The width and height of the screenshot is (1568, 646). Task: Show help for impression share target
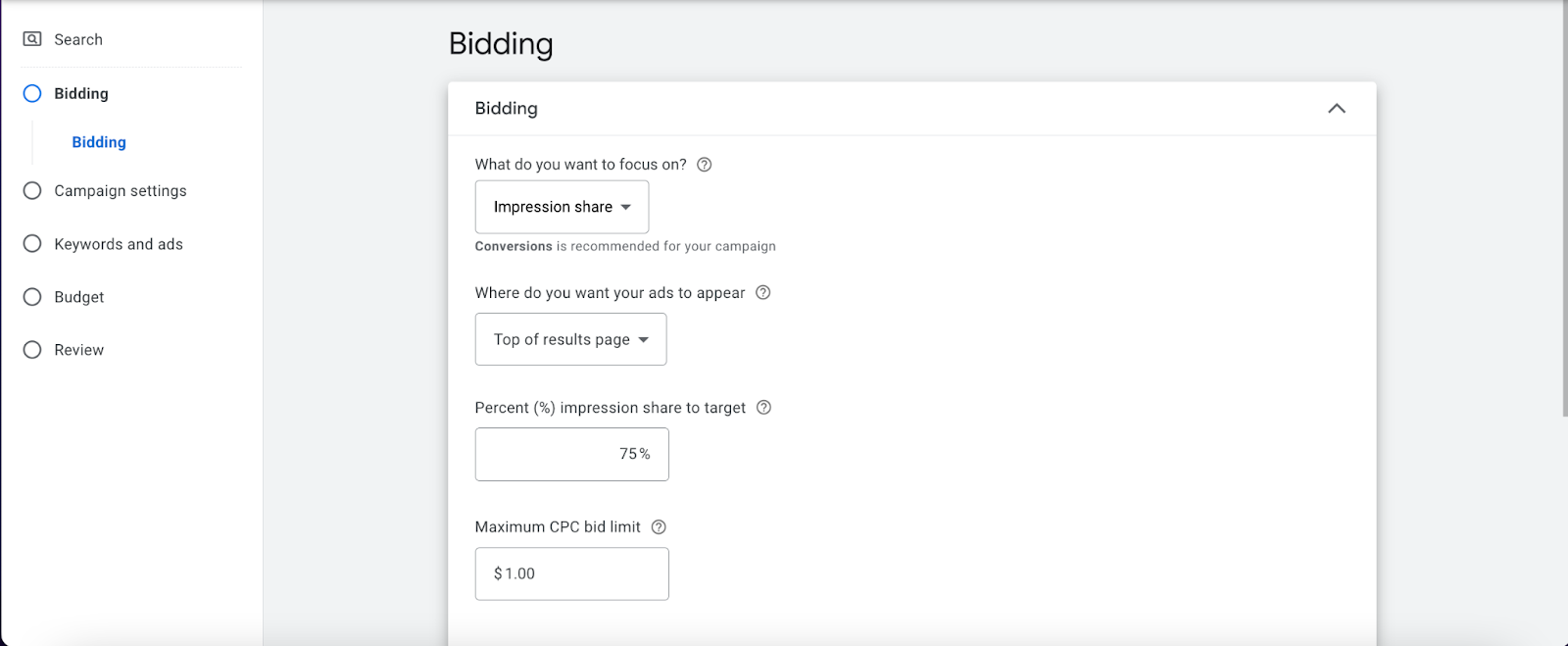764,408
